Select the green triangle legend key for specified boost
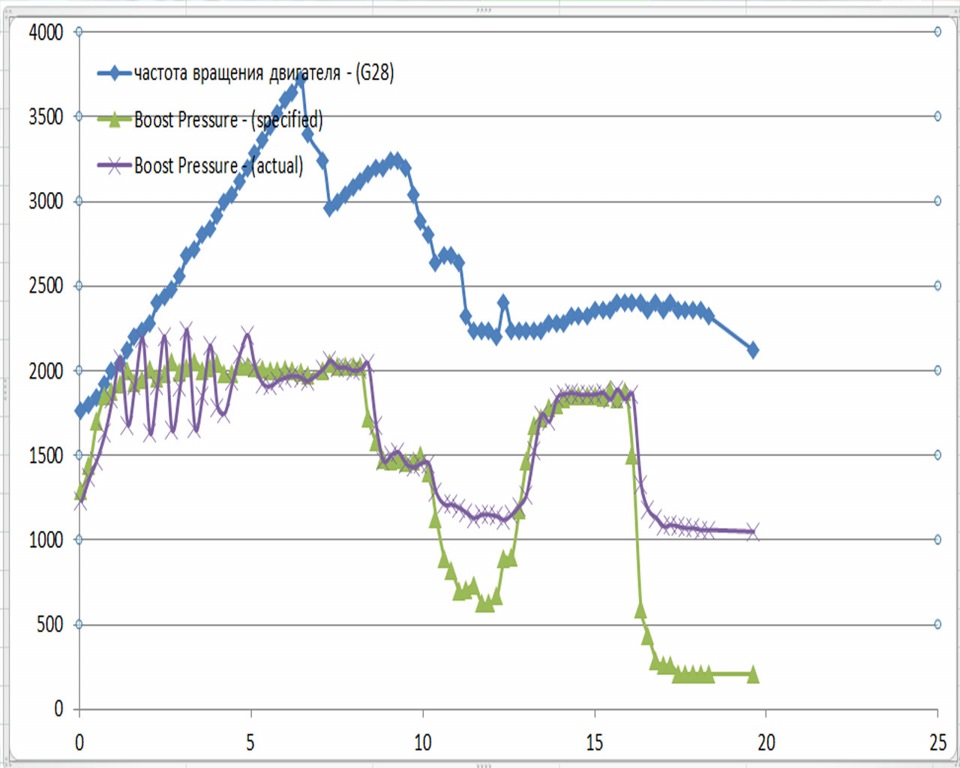 tap(114, 120)
